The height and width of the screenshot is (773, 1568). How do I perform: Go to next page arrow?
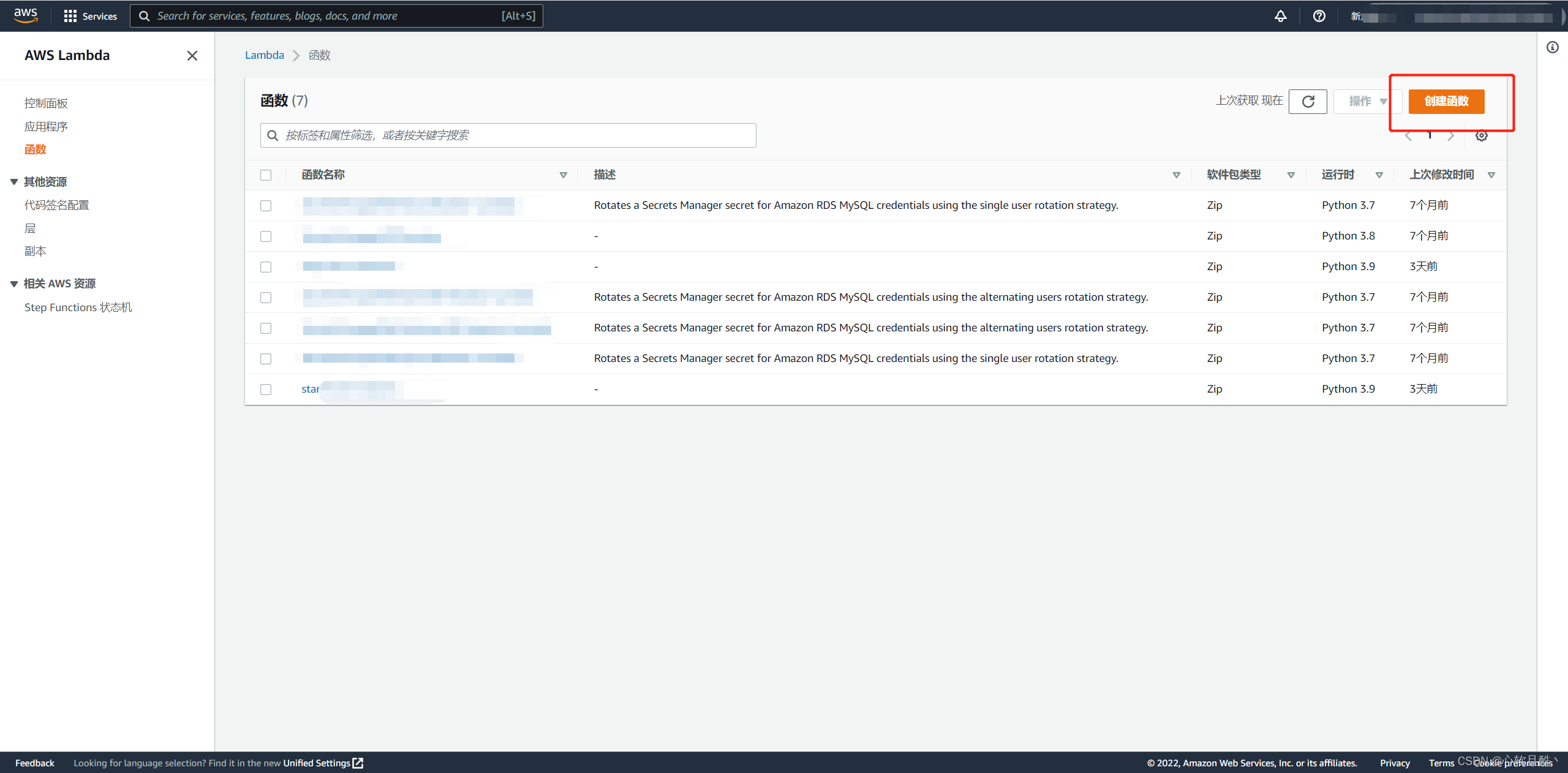pos(1450,136)
